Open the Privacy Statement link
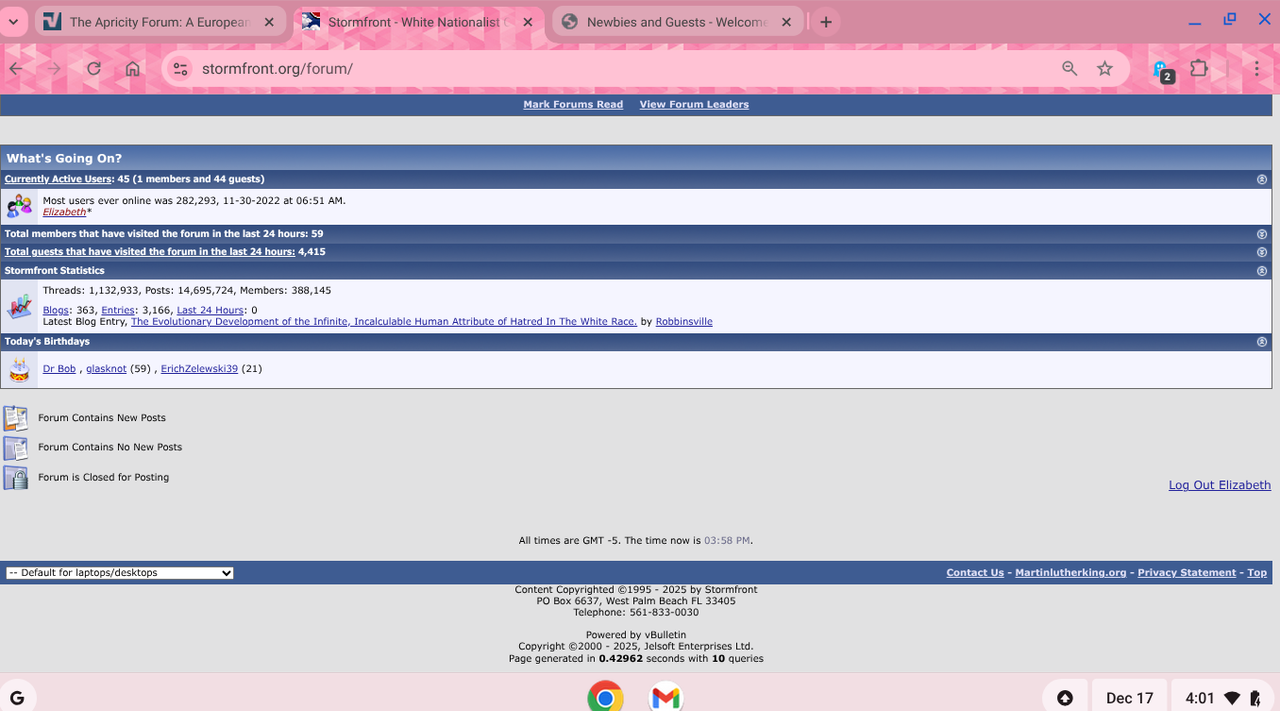 click(x=1187, y=573)
